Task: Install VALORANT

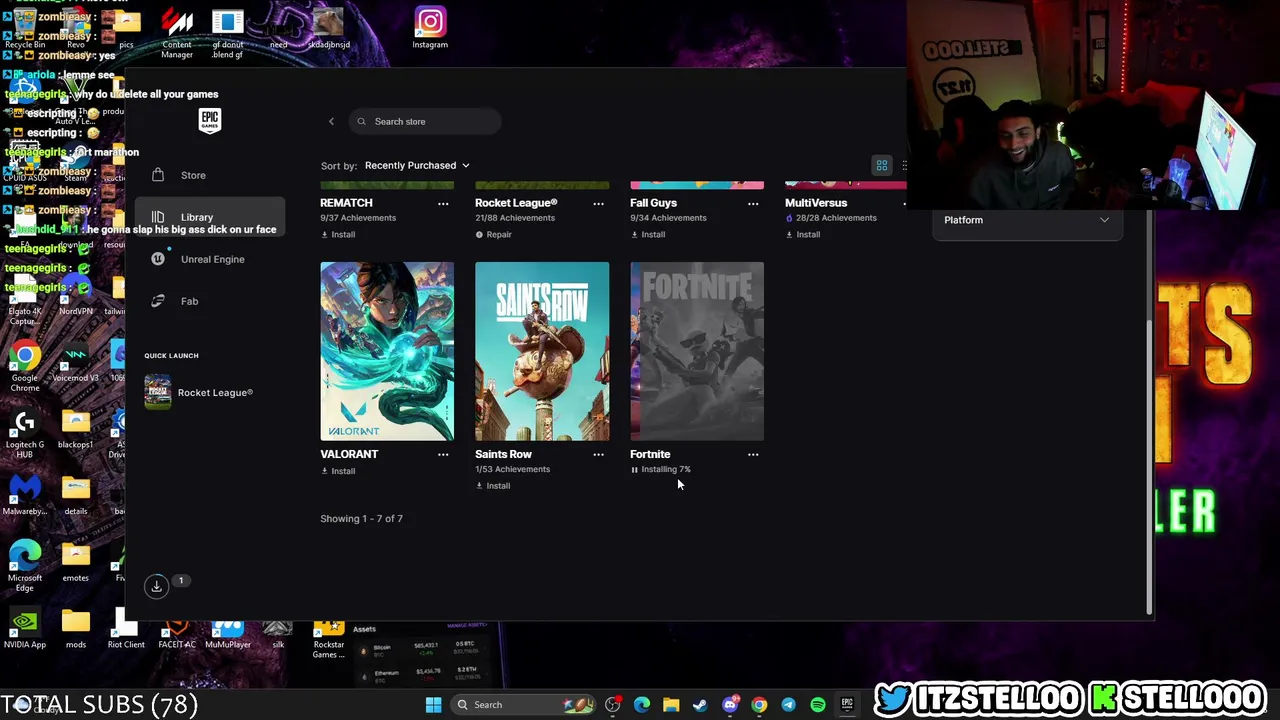Action: (x=338, y=471)
